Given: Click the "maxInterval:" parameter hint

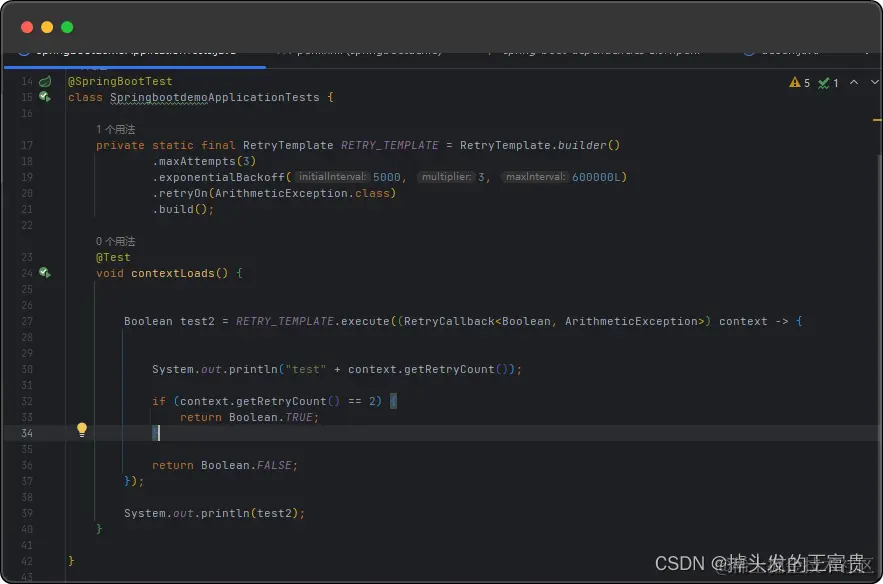Looking at the screenshot, I should [x=535, y=177].
